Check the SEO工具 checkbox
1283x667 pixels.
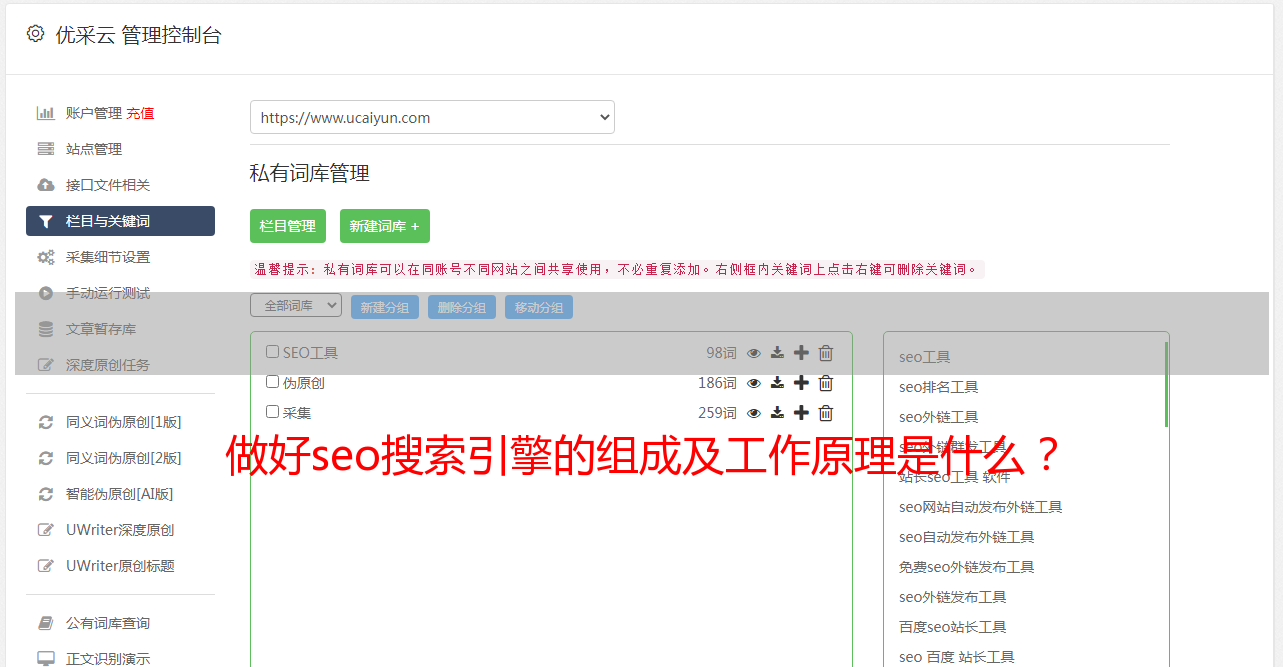coord(272,352)
